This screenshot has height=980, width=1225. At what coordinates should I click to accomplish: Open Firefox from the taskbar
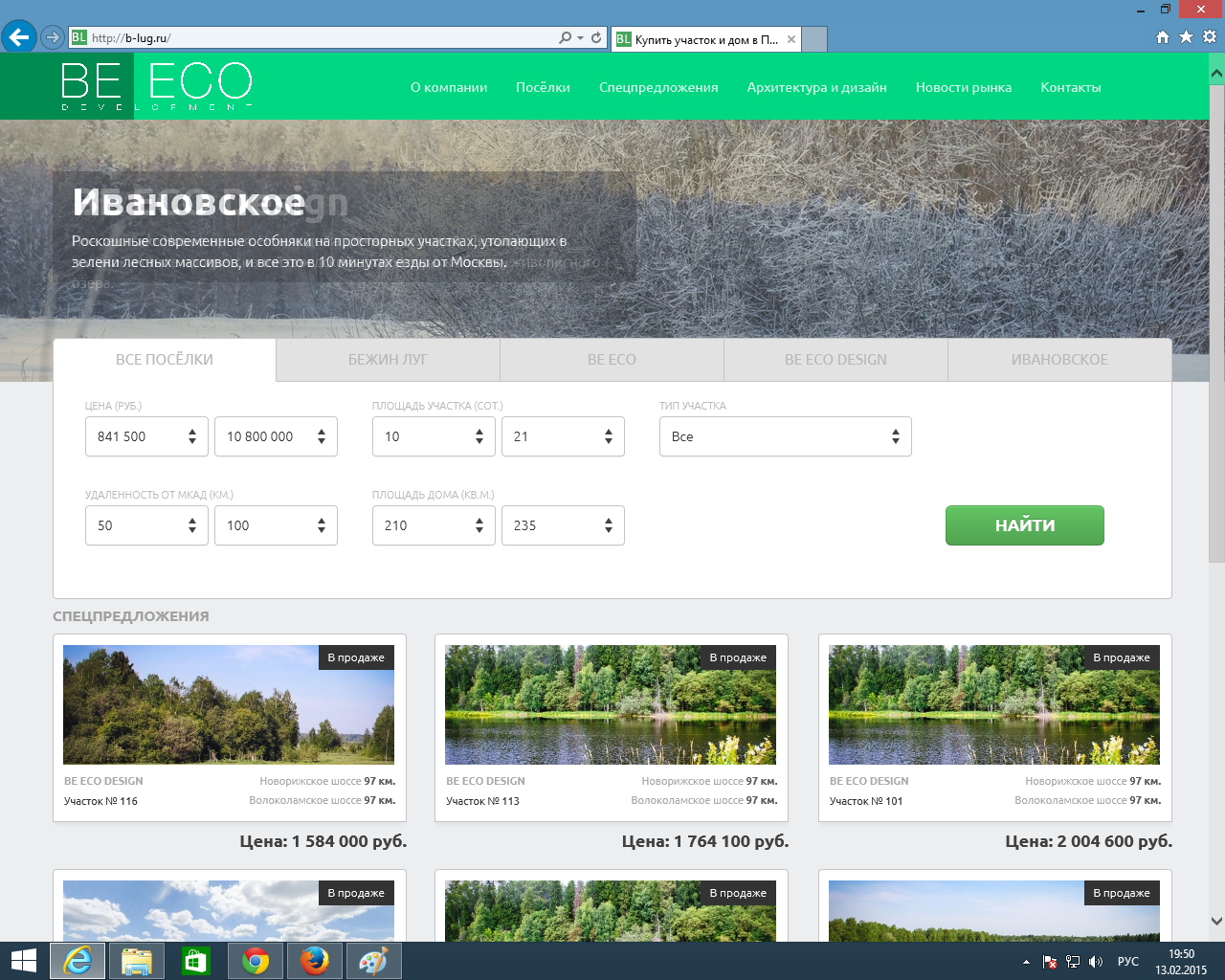314,961
